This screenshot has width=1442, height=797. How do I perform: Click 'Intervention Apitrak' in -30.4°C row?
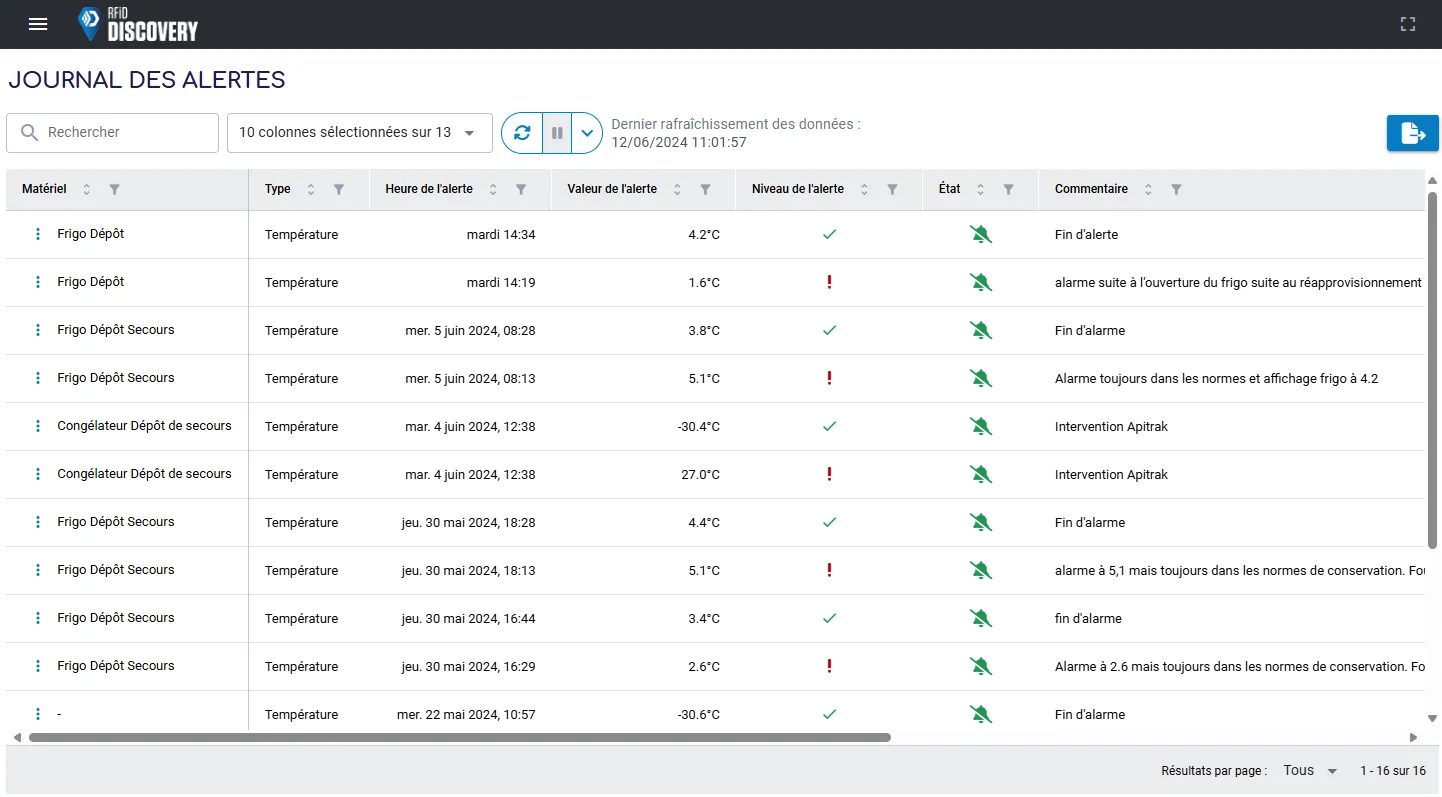click(1111, 426)
